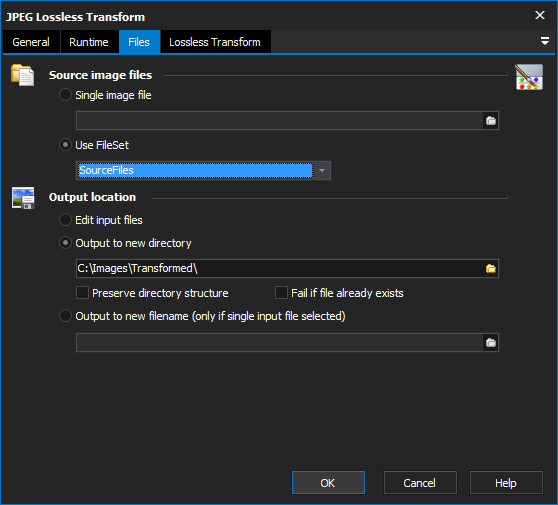Select the Single image file option
This screenshot has width=558, height=505.
coord(105,95)
